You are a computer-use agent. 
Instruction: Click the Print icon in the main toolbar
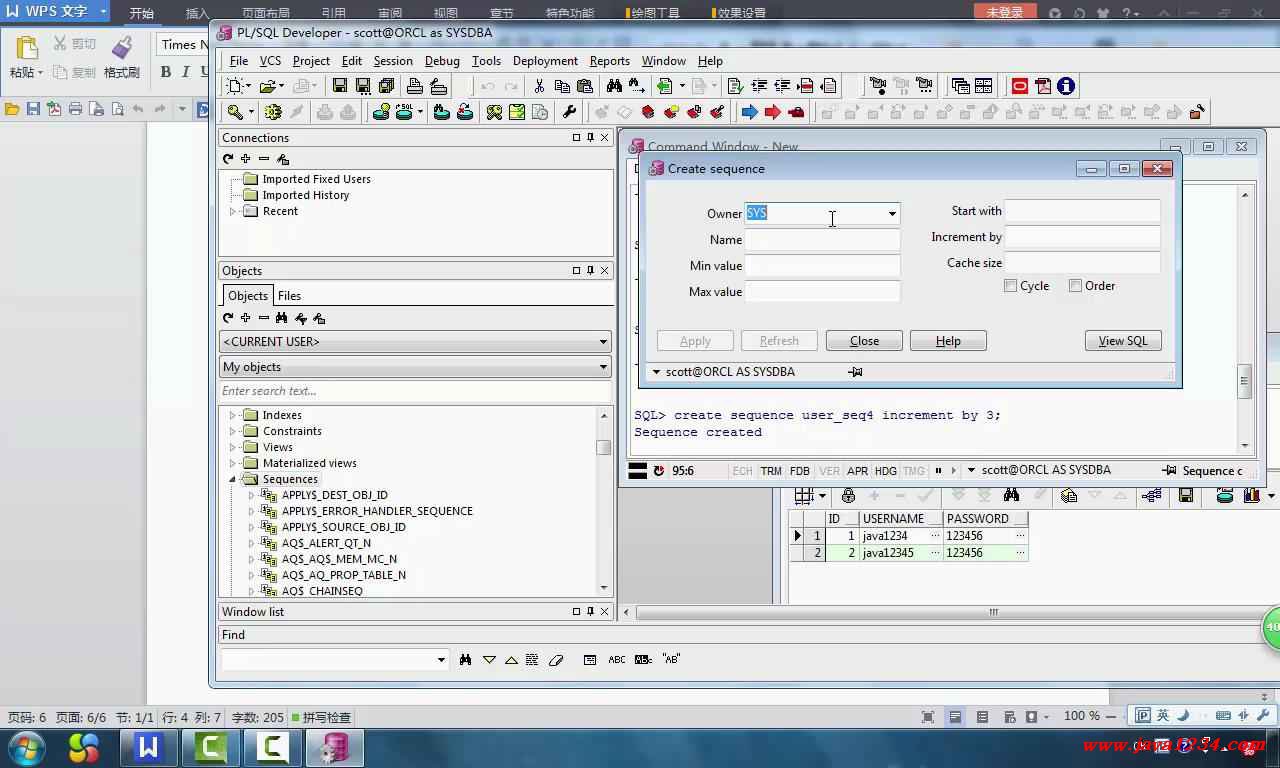click(x=415, y=86)
